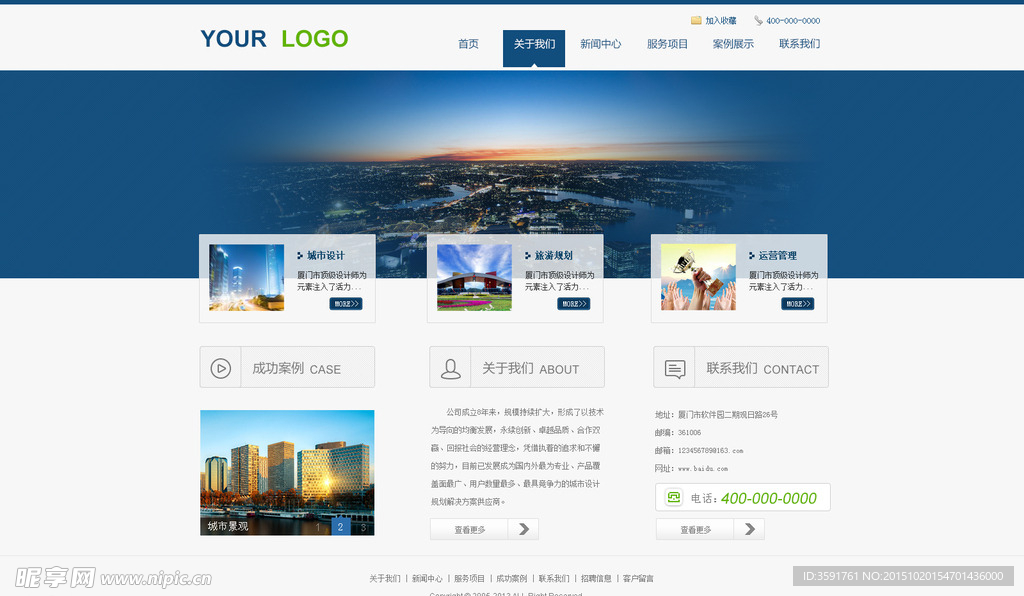The image size is (1024, 596).
Task: Open the 招聘信息 footer link
Action: 596,578
